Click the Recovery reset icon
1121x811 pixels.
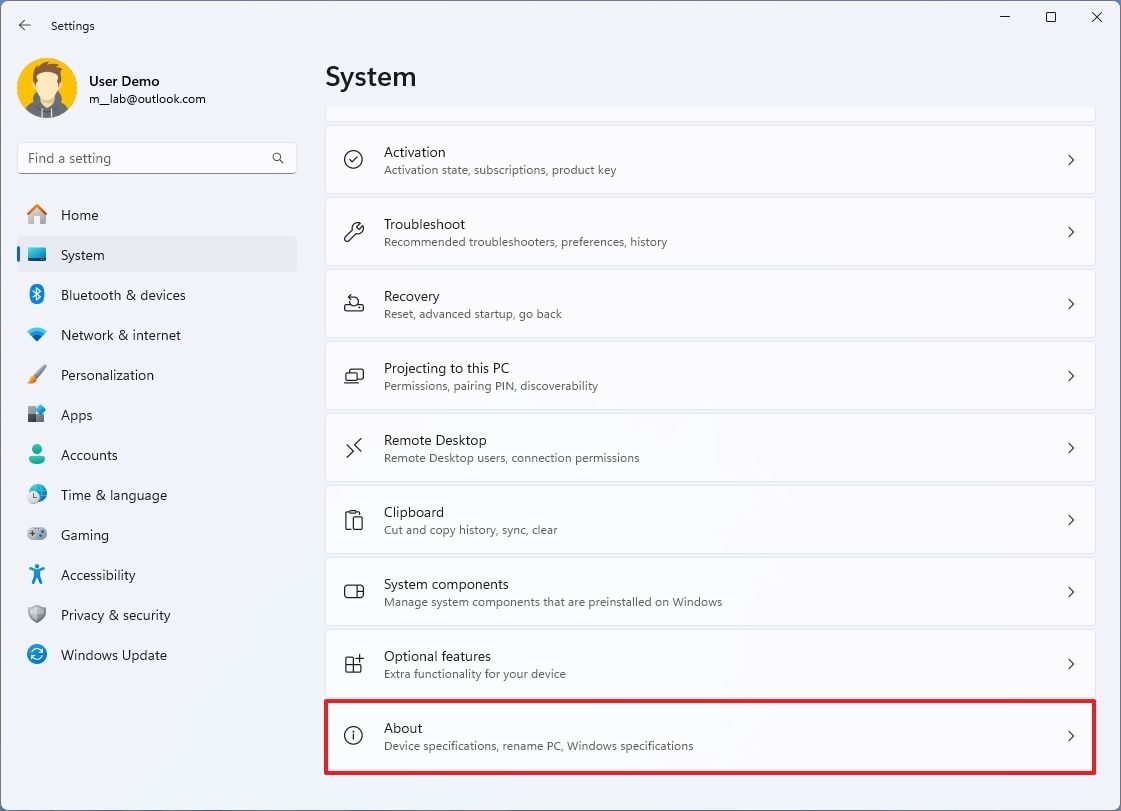(353, 303)
